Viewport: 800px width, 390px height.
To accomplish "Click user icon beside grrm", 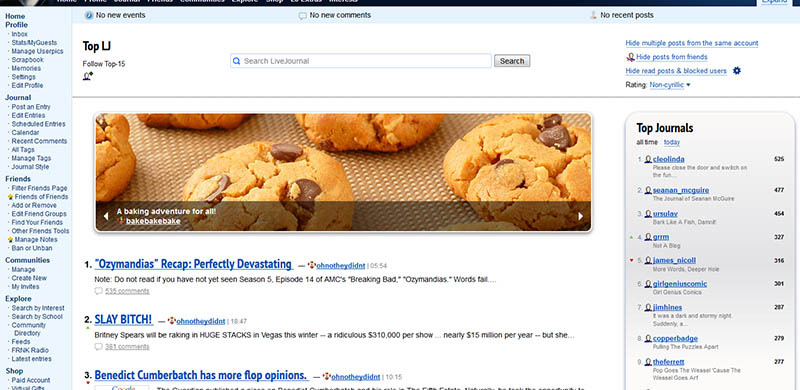I will tap(648, 237).
